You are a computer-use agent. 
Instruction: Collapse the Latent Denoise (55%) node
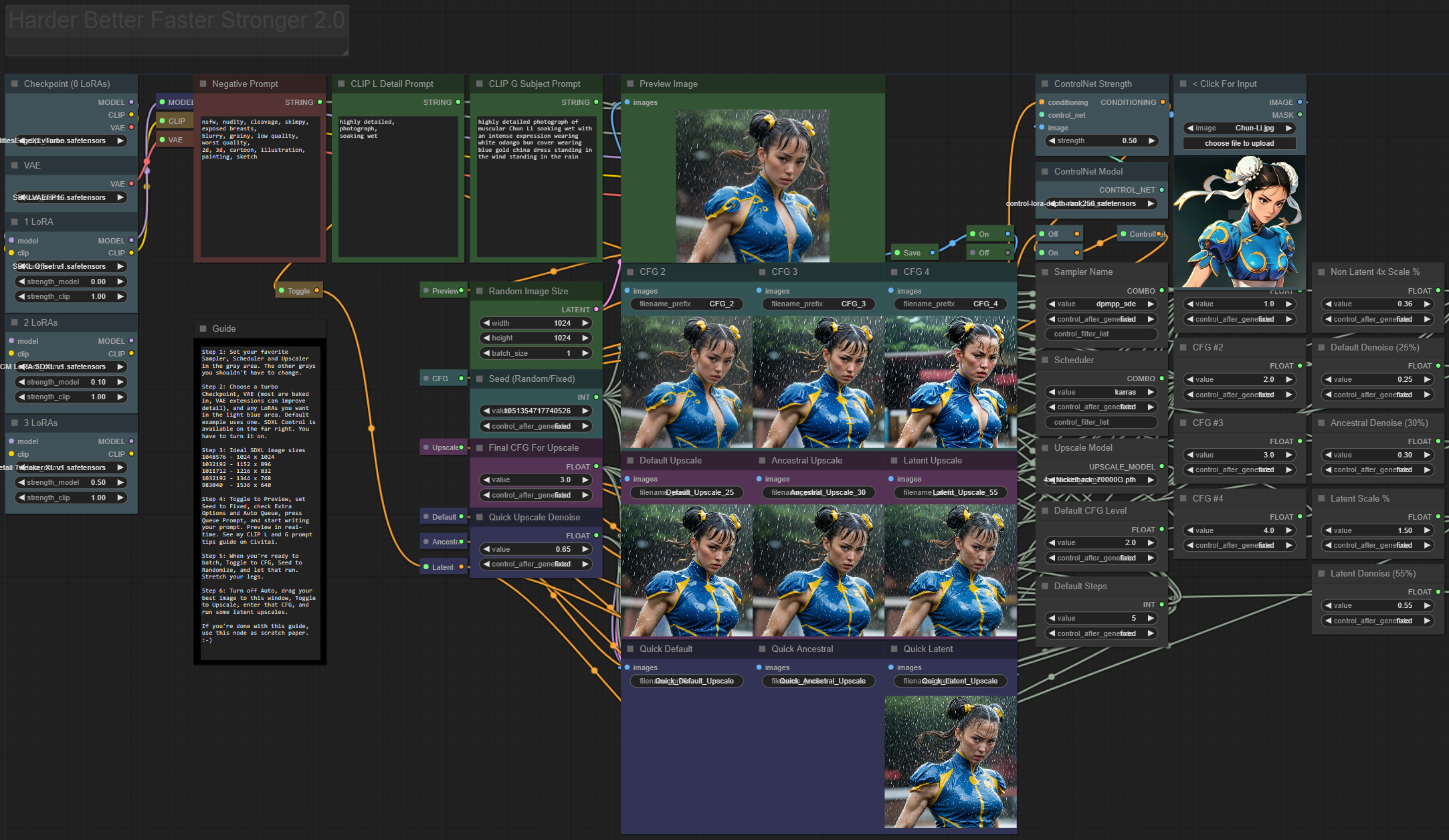1321,574
